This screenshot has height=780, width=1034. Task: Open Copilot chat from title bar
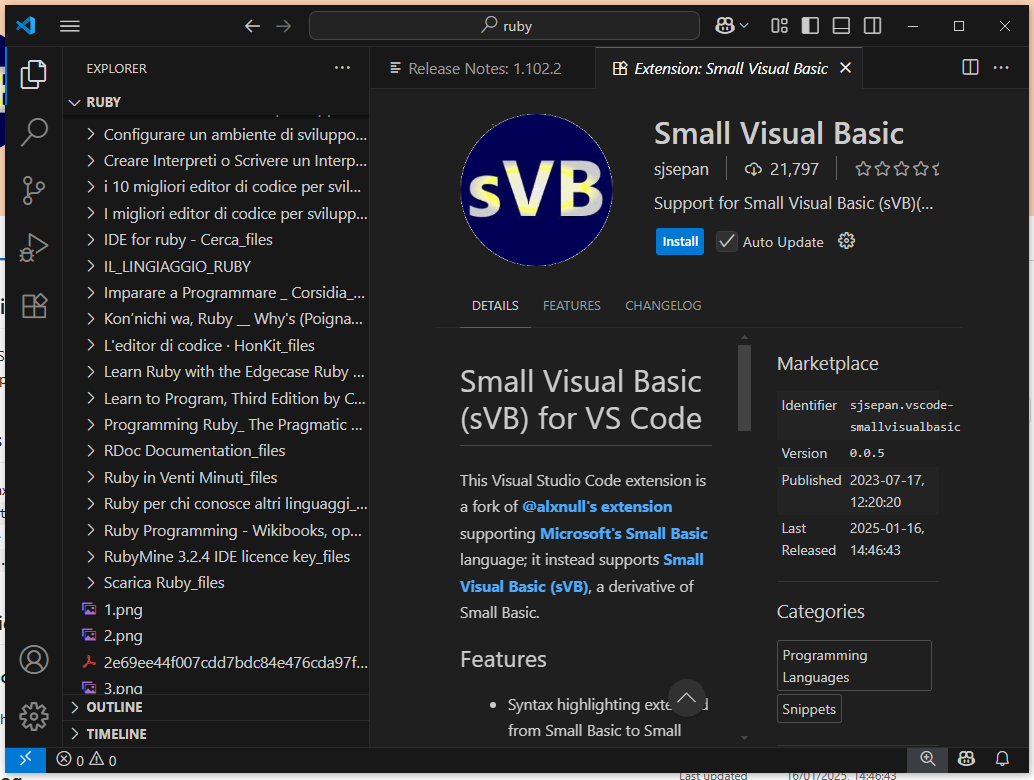point(725,26)
